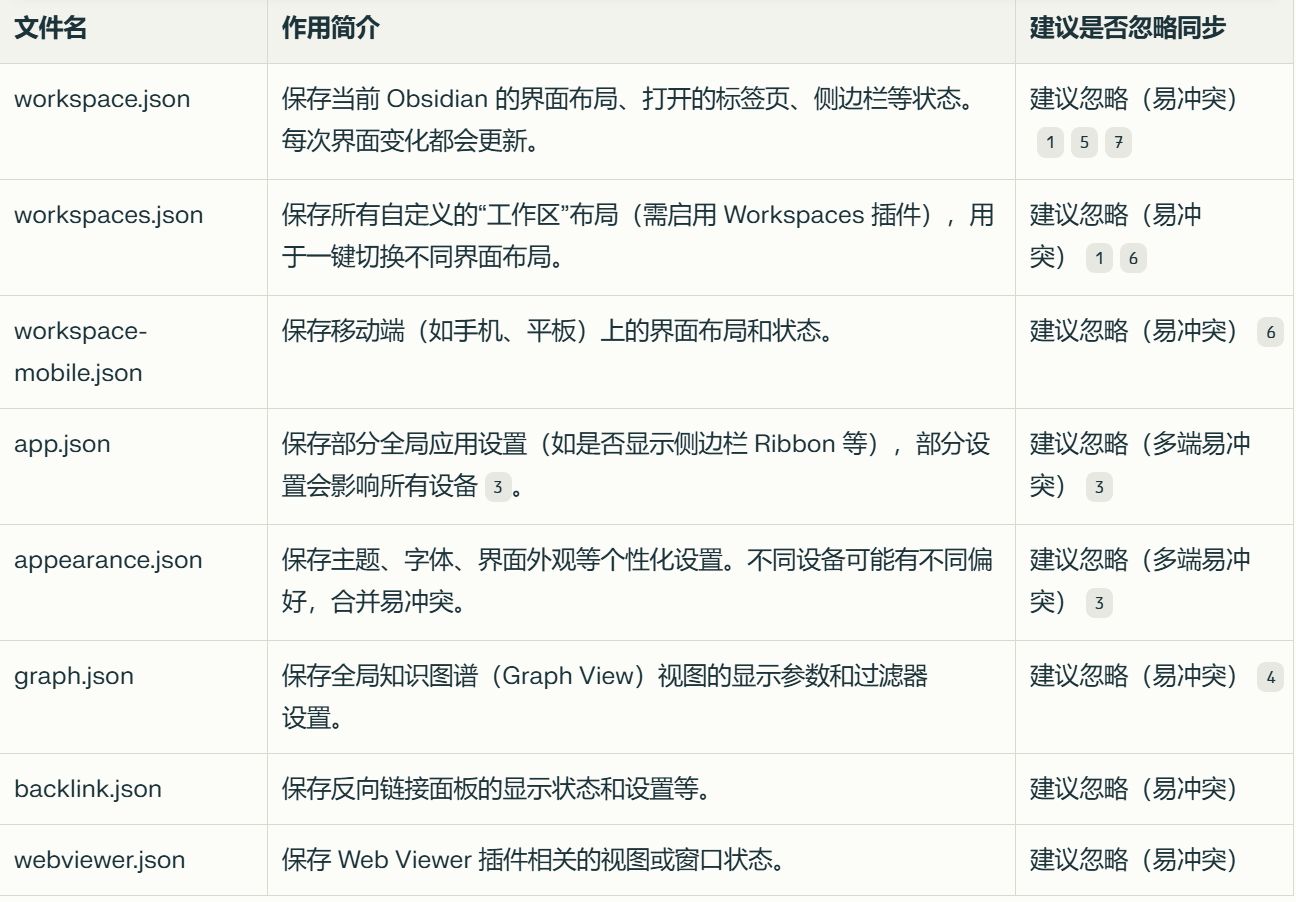Open citation 1 in the workspaces.json row
The width and height of the screenshot is (1296, 902).
(1099, 259)
